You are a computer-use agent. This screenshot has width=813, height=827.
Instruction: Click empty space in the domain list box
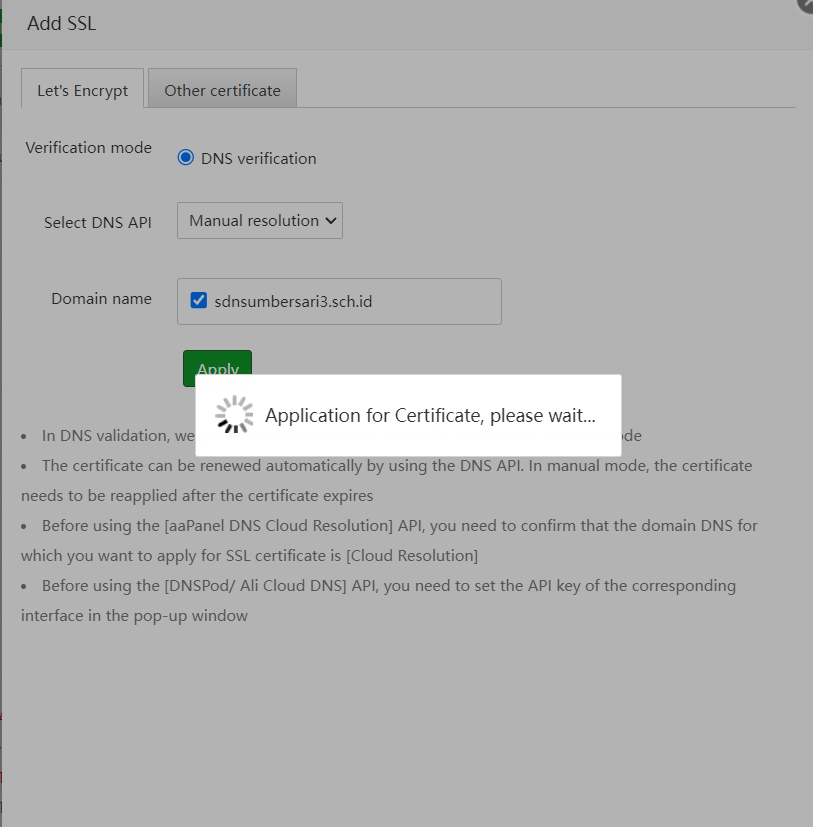(x=440, y=301)
